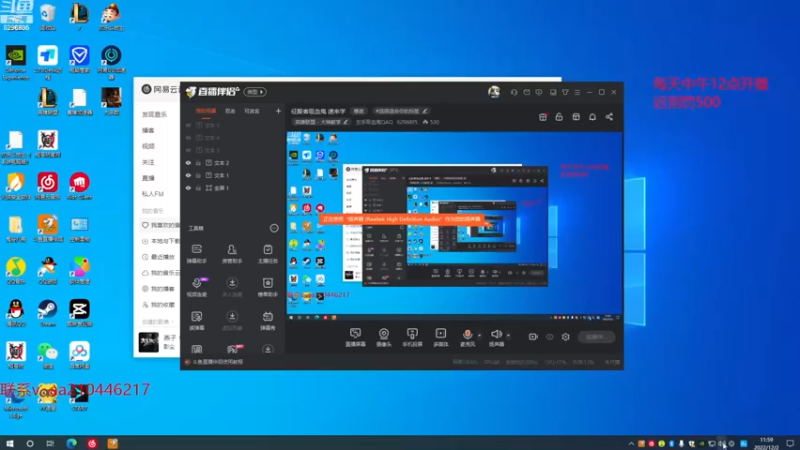Click the stream tag button with pencil icon
This screenshot has width=800, height=450.
[401, 111]
